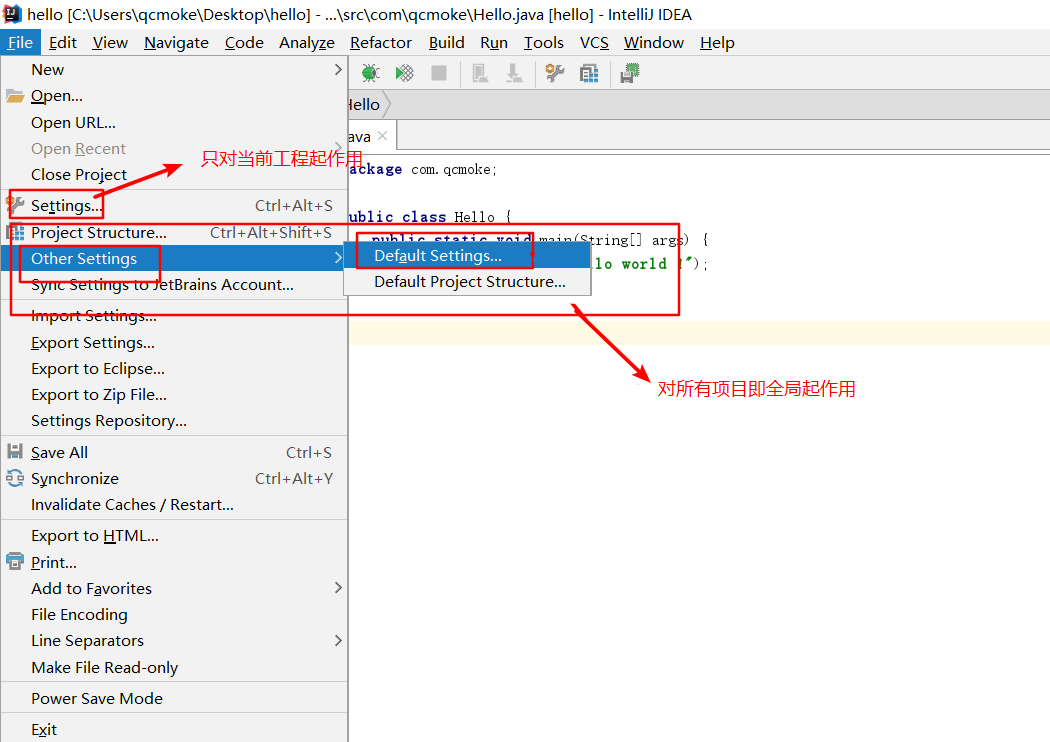
Task: Open Project Structure from the toolbar icon
Action: [x=589, y=73]
